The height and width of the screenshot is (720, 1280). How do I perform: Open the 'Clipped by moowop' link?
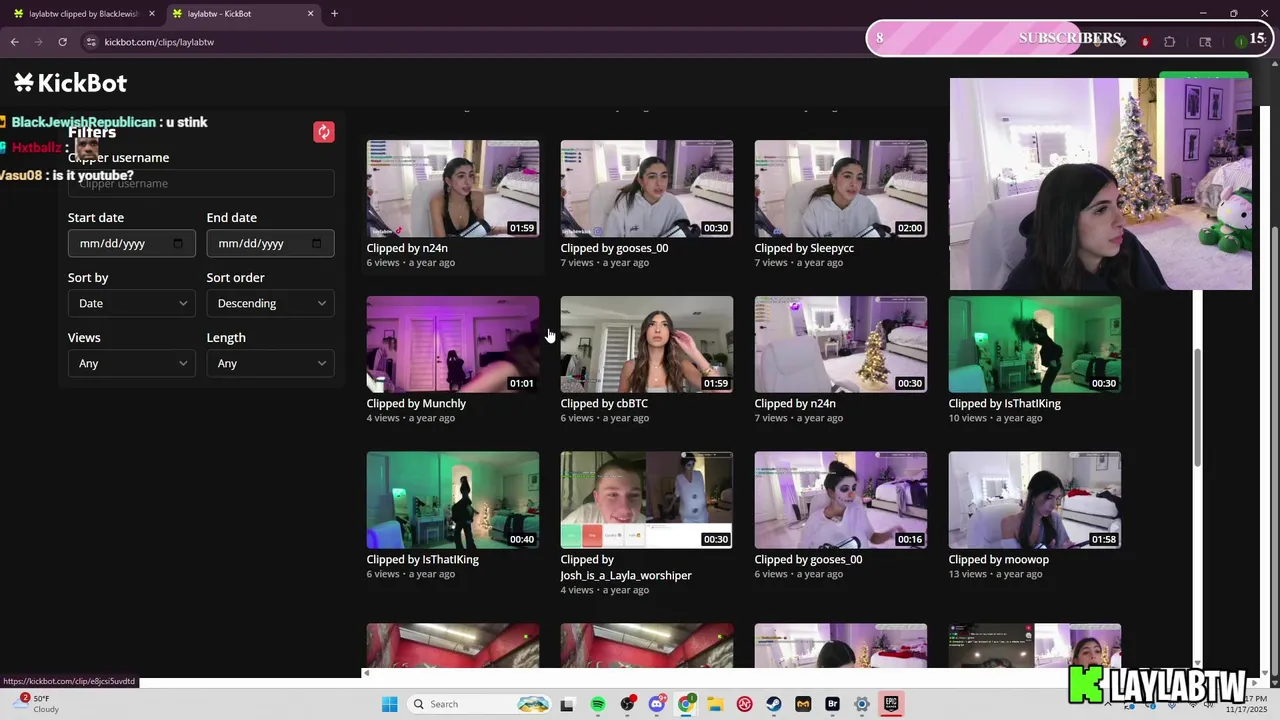pyautogui.click(x=998, y=559)
